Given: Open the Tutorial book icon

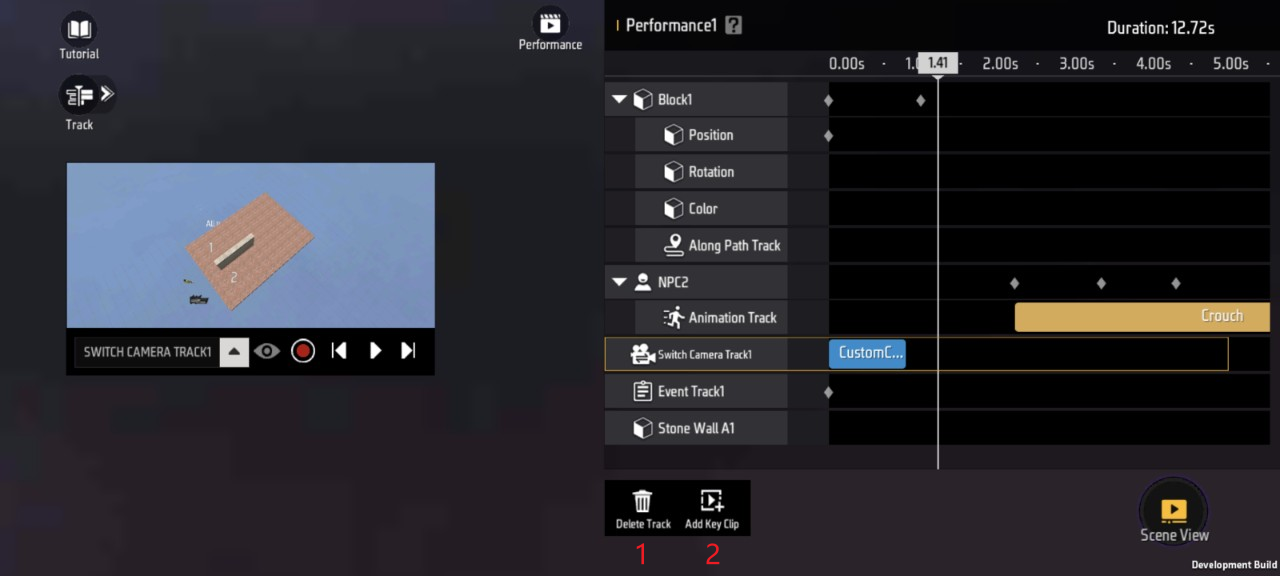Looking at the screenshot, I should [79, 29].
